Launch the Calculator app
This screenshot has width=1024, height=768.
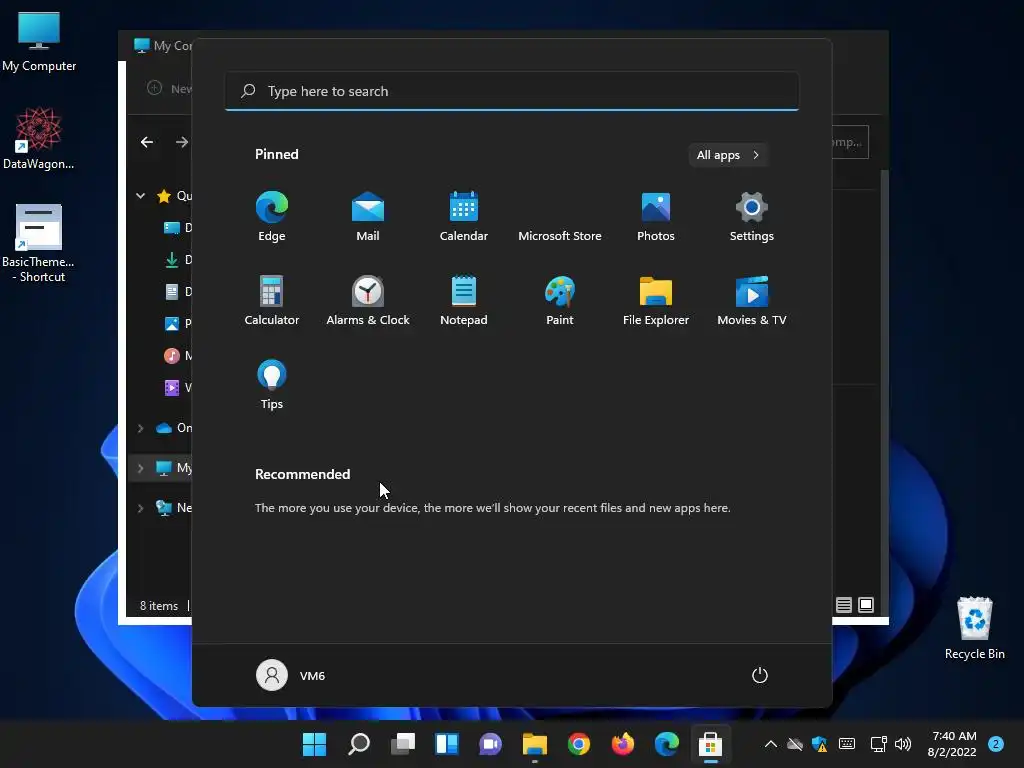(x=272, y=300)
